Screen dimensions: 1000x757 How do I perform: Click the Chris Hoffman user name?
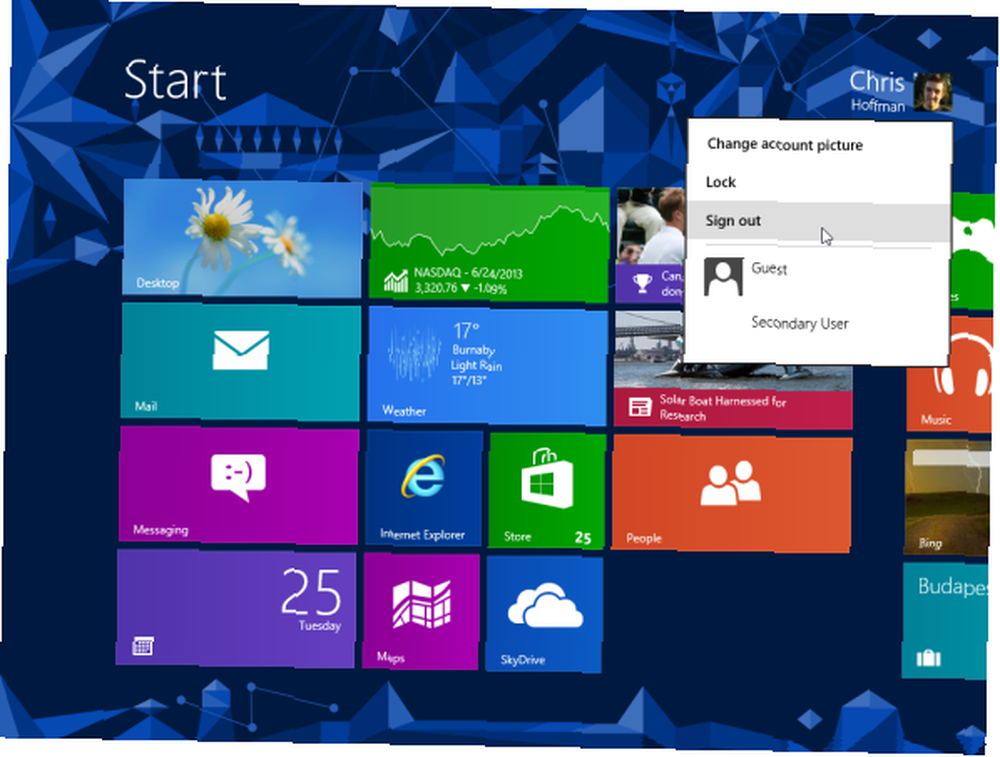(877, 92)
